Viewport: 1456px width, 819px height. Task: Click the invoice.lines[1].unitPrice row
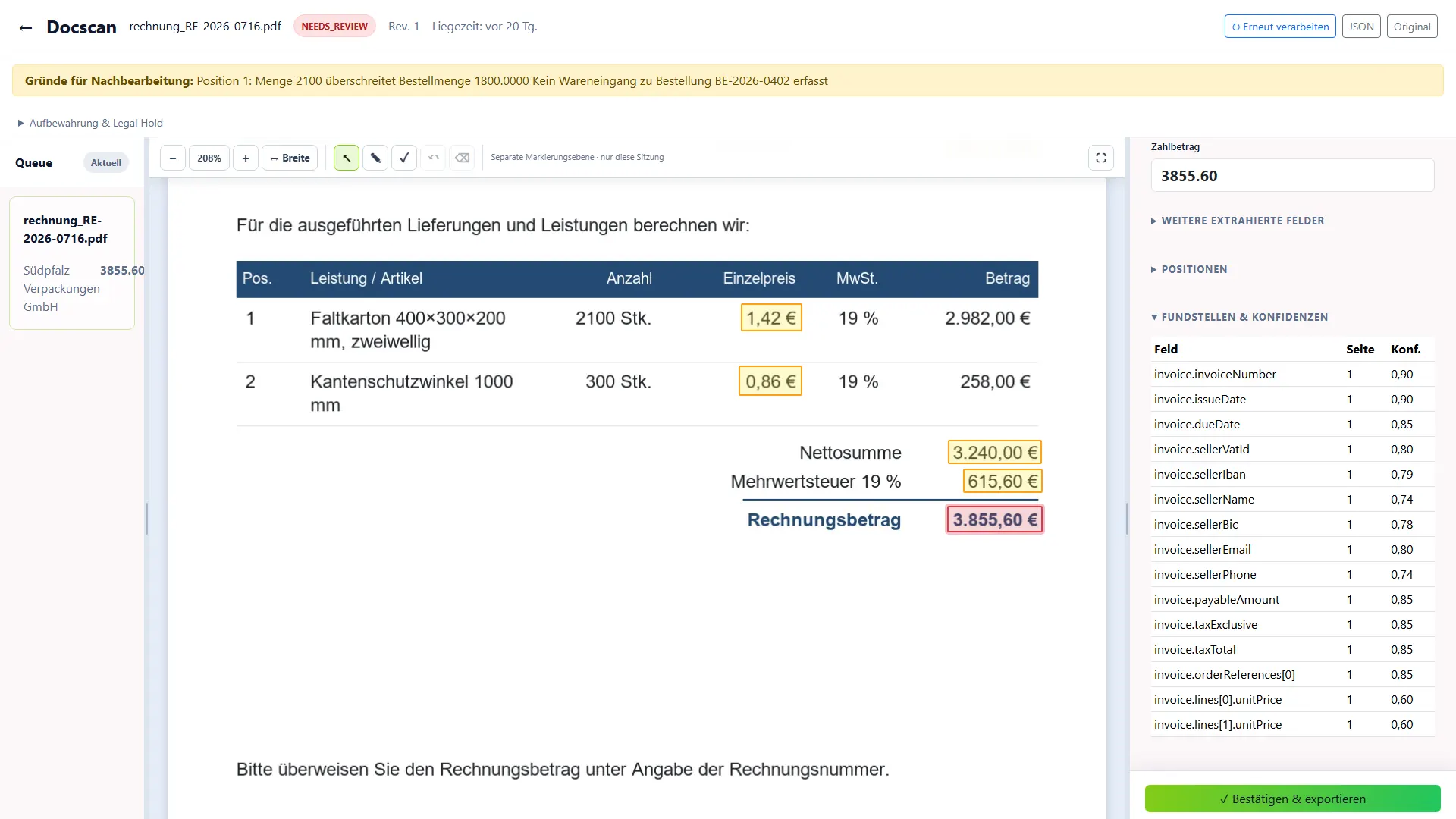(x=1293, y=724)
